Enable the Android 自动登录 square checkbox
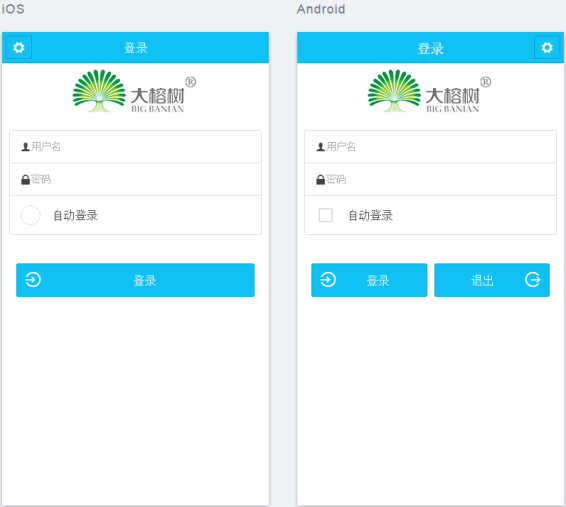Screen dimensions: 566x507 [x=326, y=215]
